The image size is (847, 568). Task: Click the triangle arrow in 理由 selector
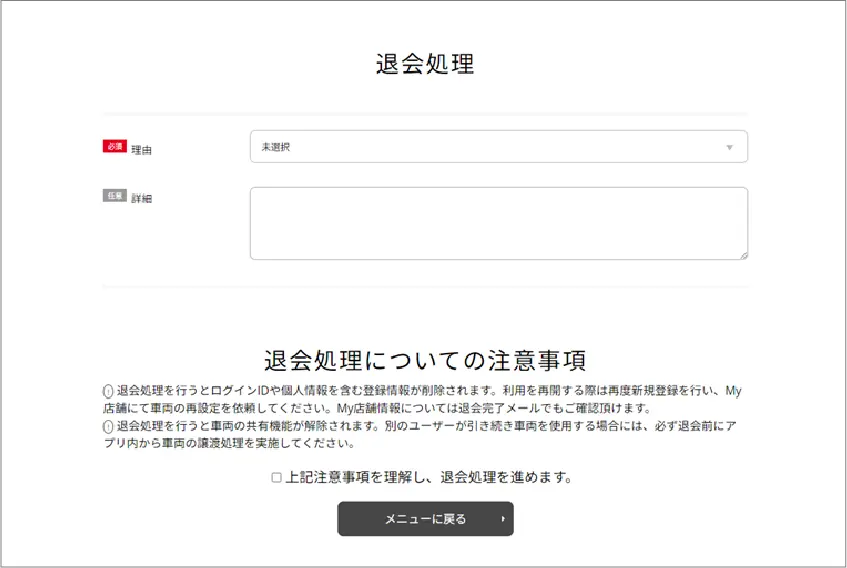729,148
